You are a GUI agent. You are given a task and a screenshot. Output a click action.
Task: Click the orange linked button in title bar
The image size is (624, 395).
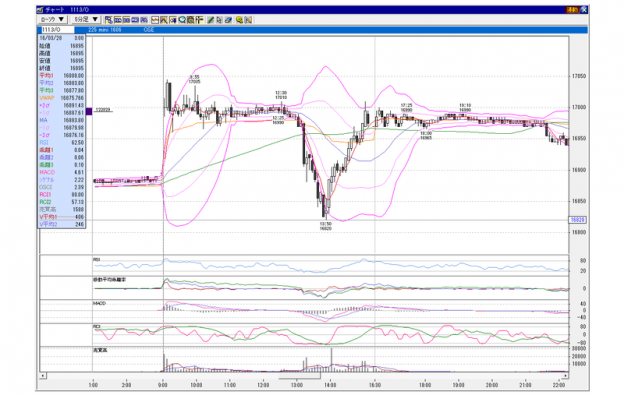pos(572,10)
